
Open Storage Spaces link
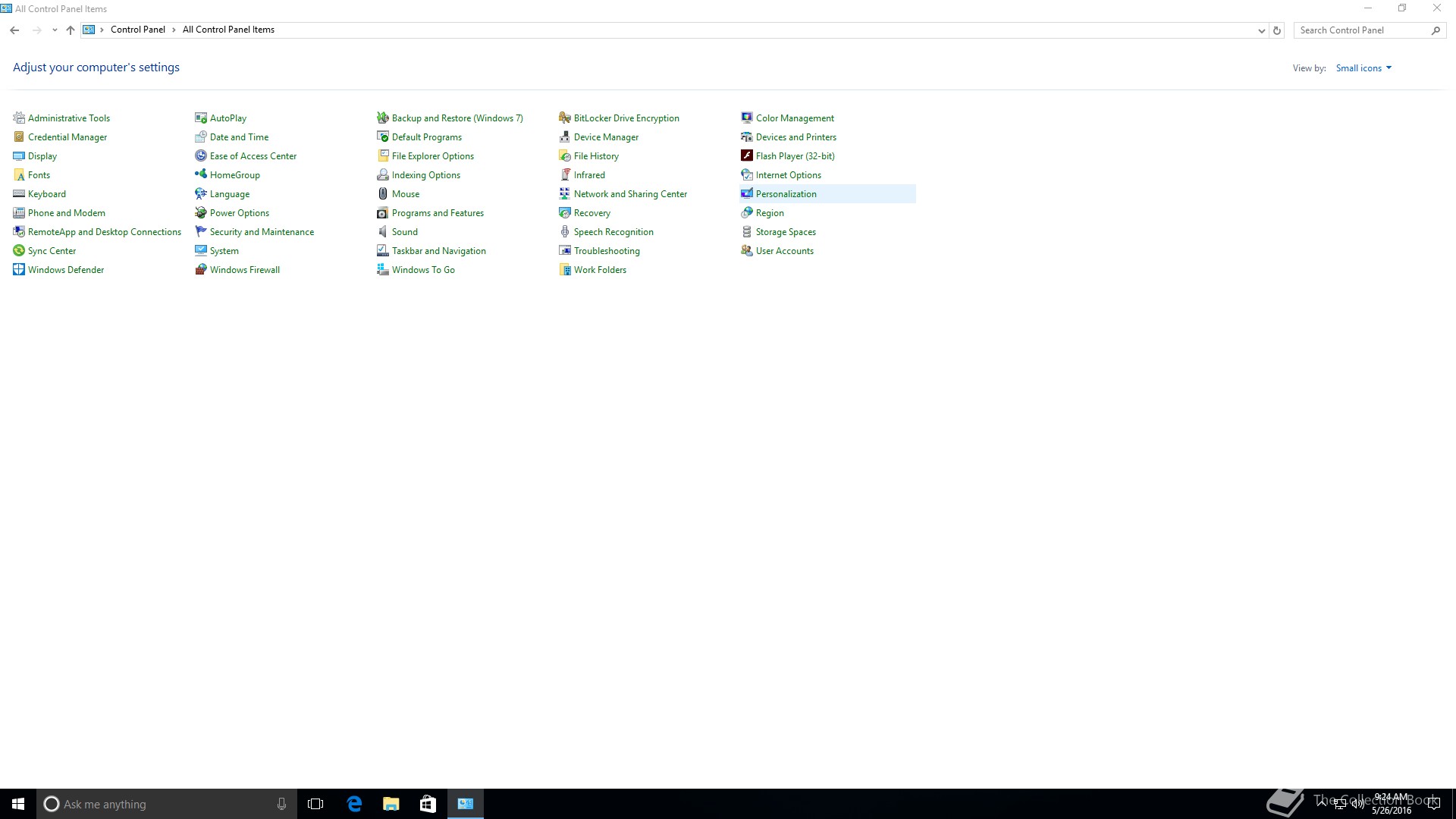click(786, 232)
